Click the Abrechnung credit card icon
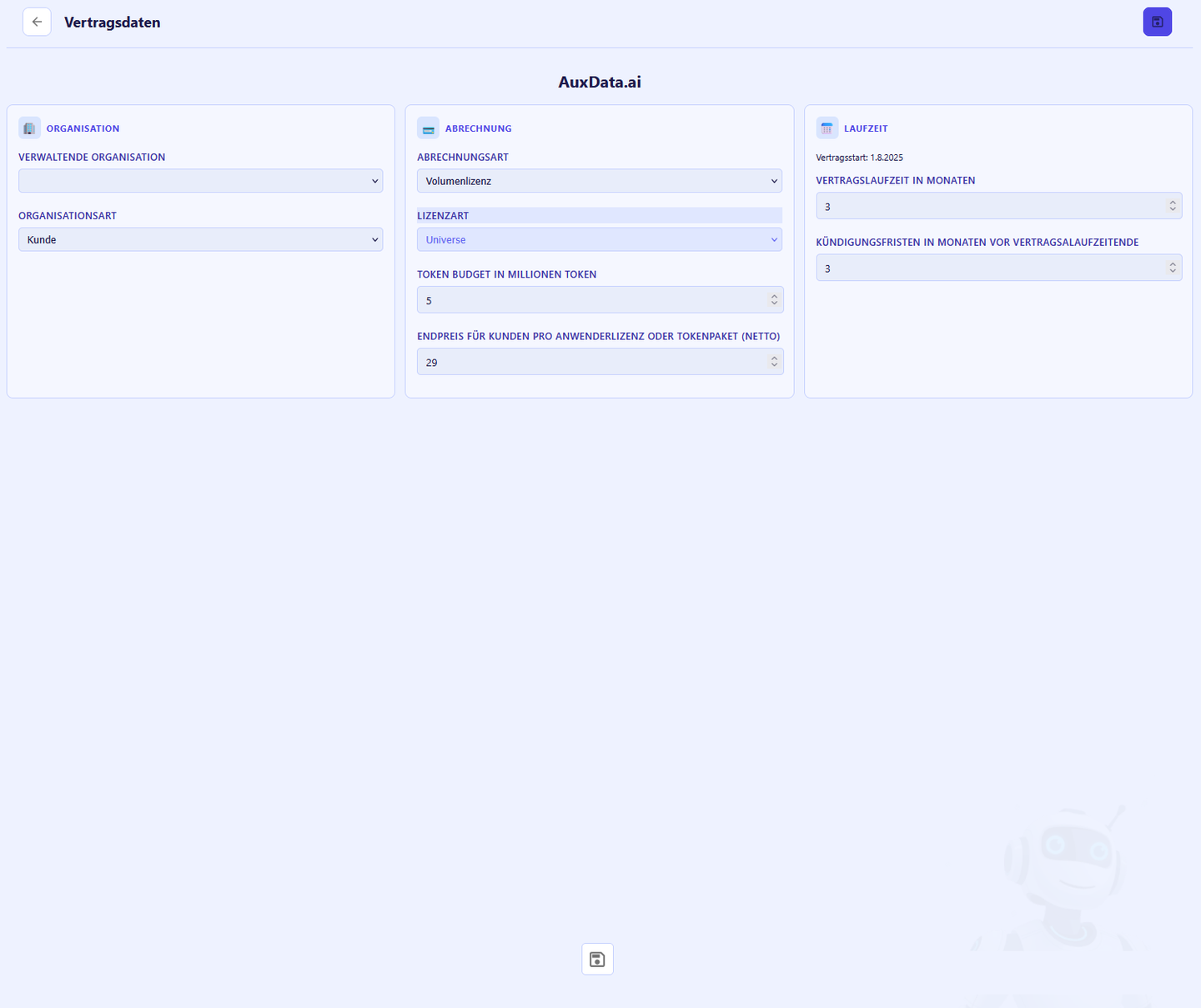 coord(428,128)
